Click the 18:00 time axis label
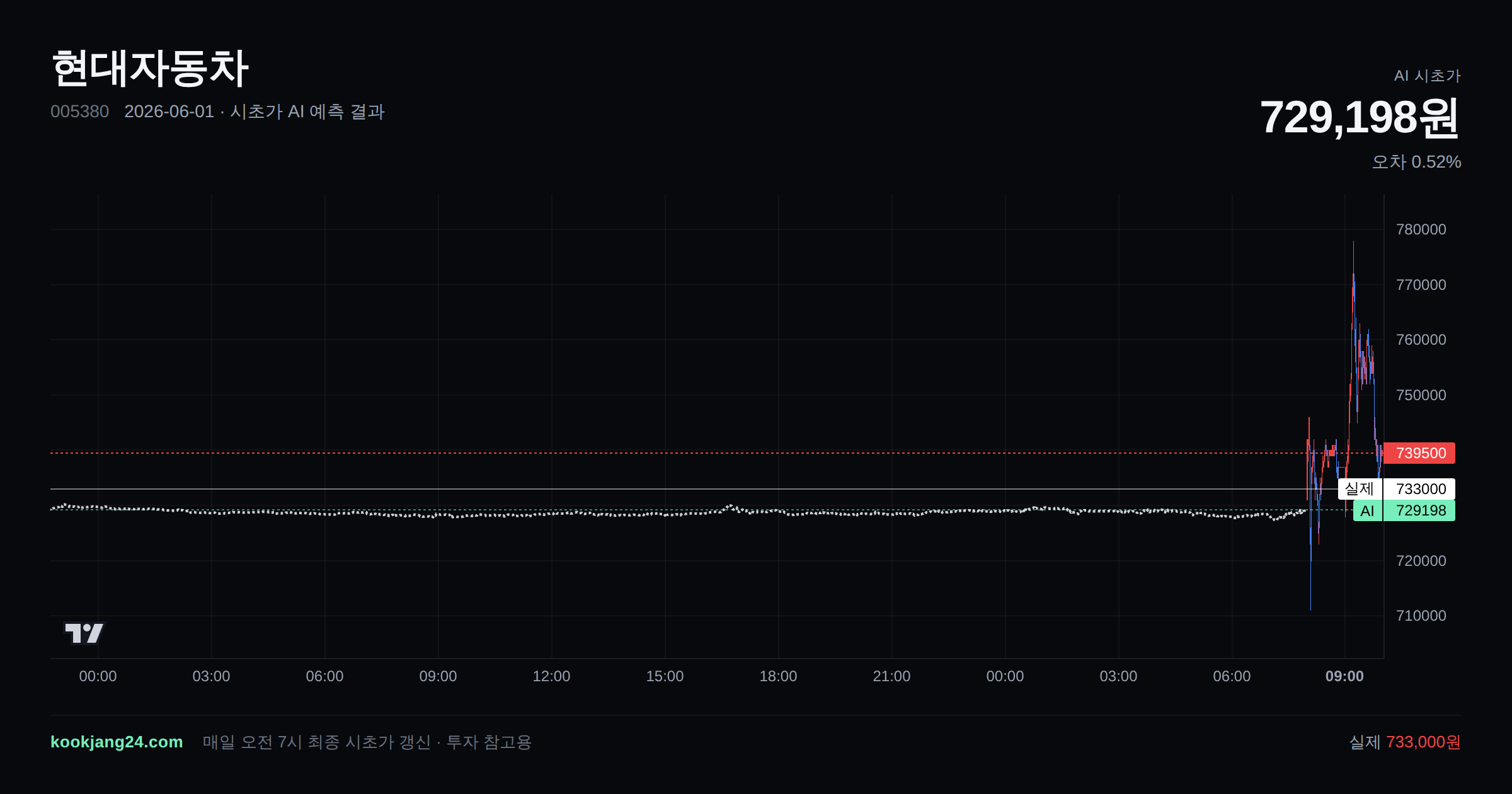 (778, 676)
